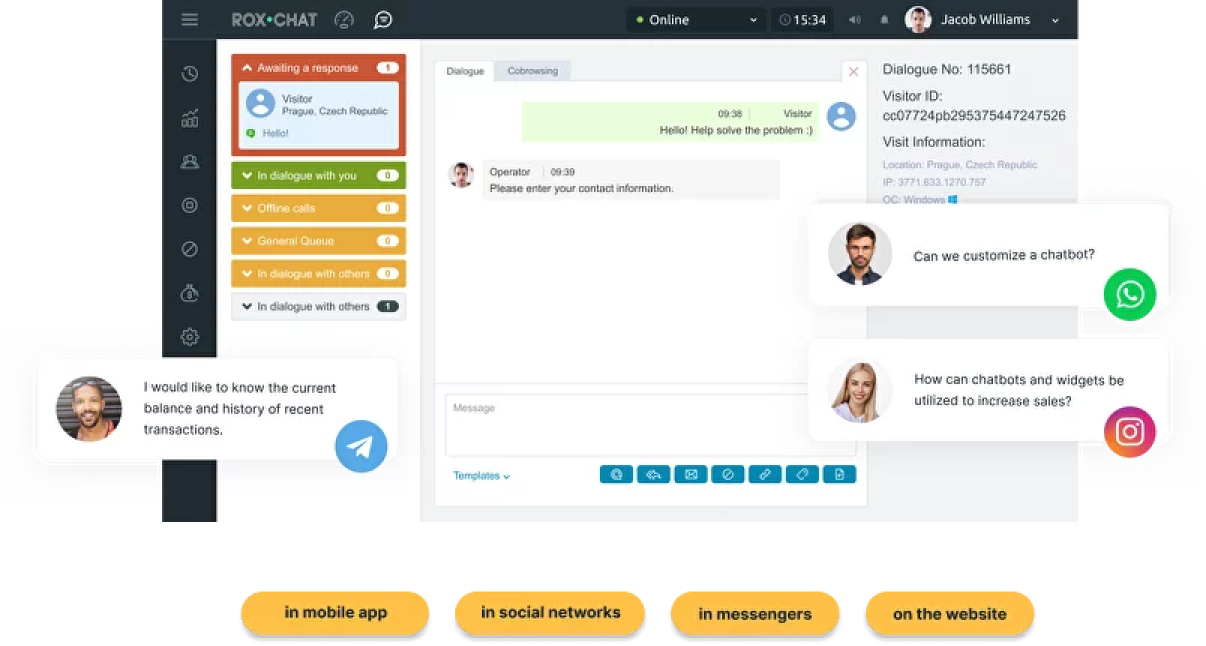
Task: Click the 'in messengers' yellow button
Action: [x=755, y=614]
